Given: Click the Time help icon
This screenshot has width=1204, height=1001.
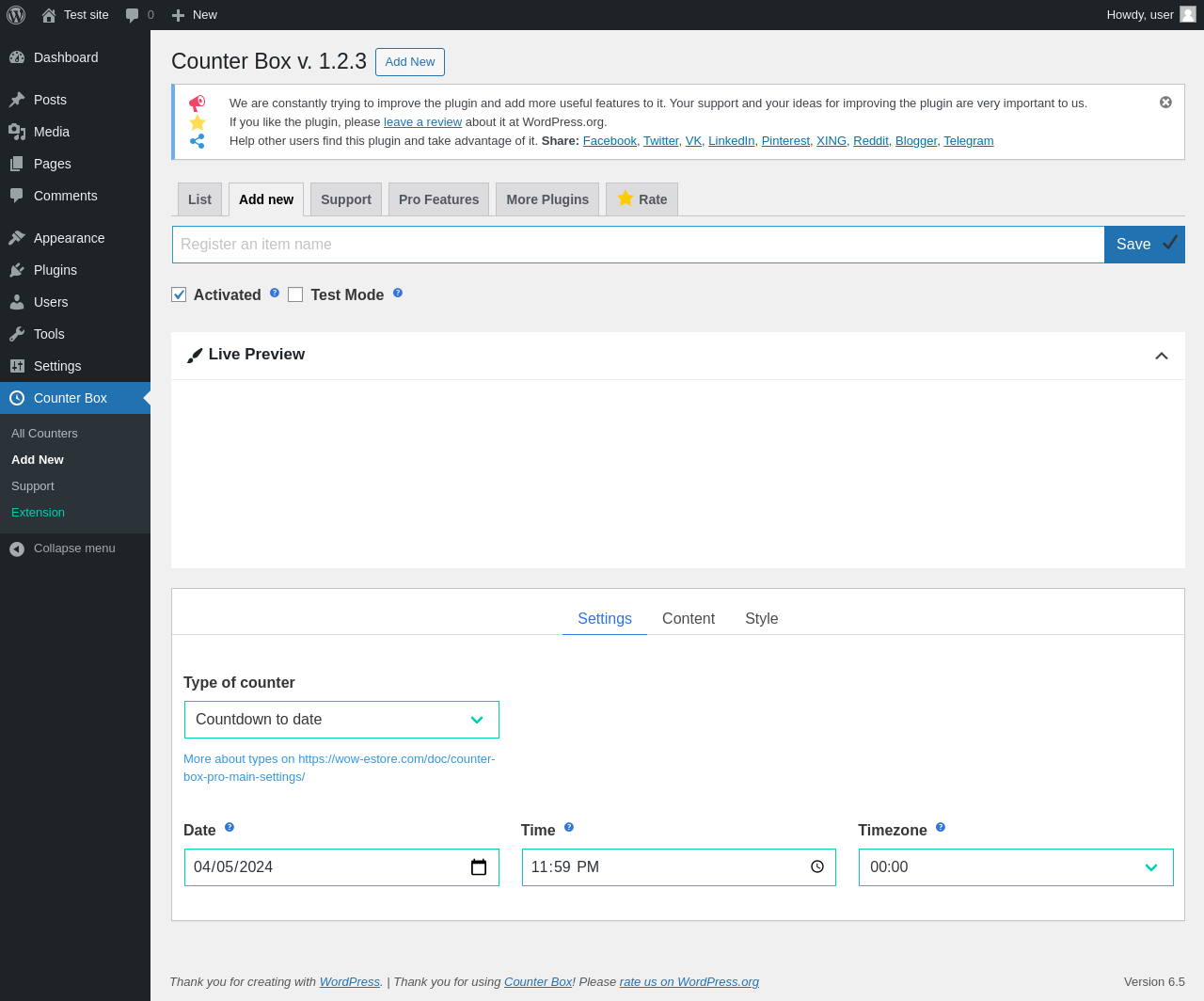Looking at the screenshot, I should tap(569, 827).
